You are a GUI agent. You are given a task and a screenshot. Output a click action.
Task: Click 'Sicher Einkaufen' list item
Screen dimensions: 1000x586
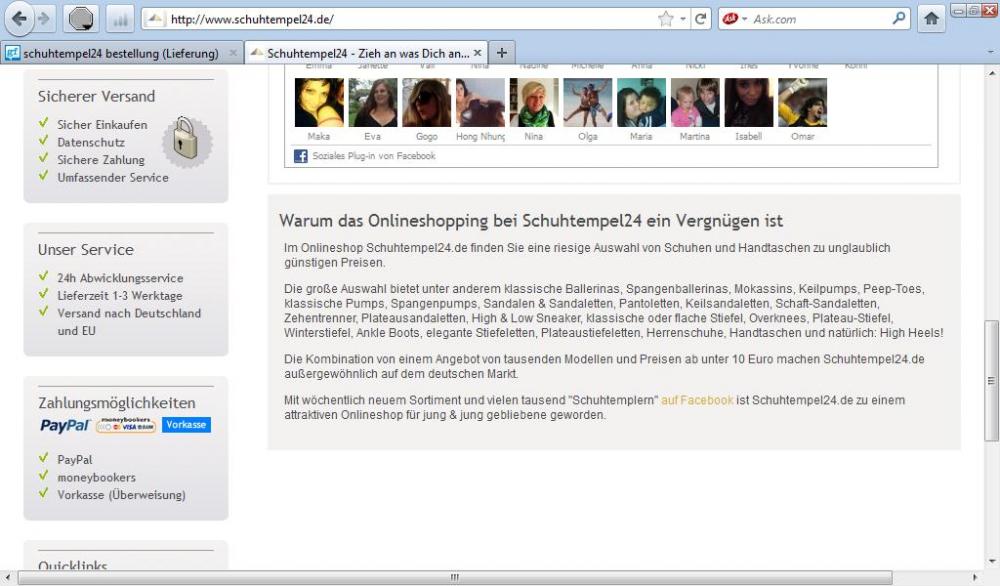click(x=102, y=125)
